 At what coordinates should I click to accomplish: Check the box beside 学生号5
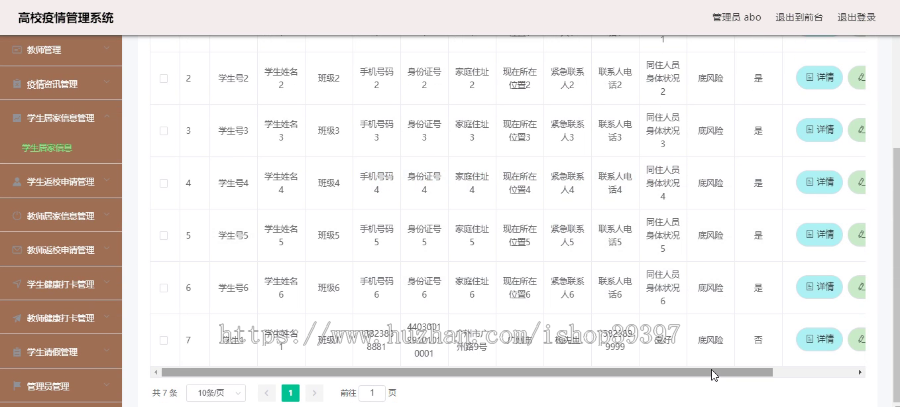click(x=164, y=235)
